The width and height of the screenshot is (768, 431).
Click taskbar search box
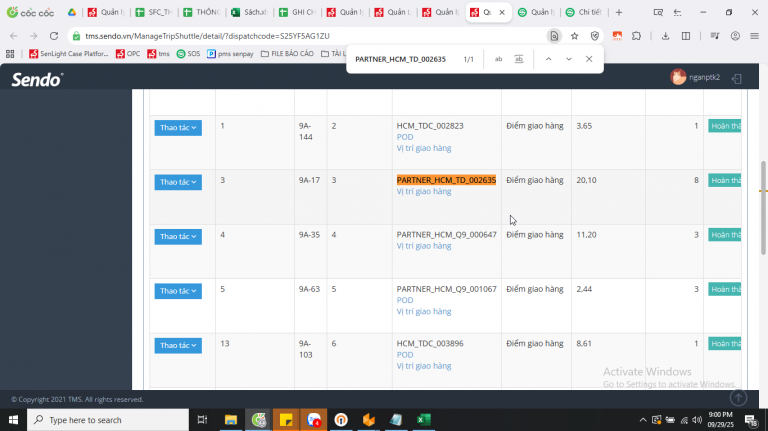[x=108, y=420]
